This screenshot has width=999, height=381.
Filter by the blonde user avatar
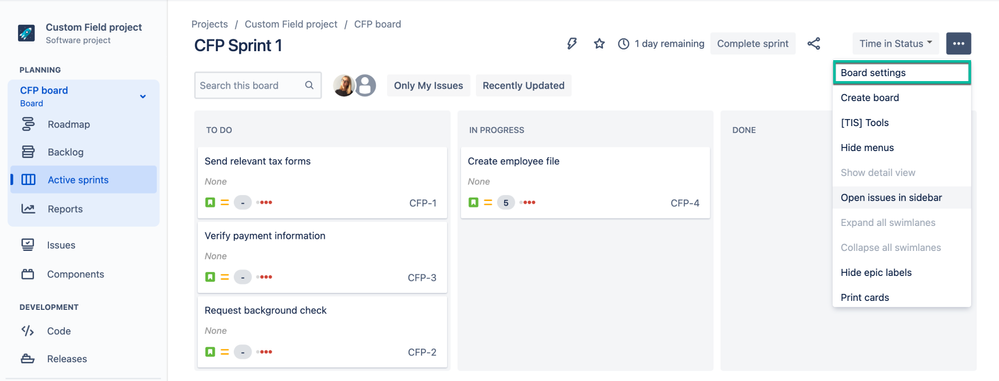pos(344,85)
